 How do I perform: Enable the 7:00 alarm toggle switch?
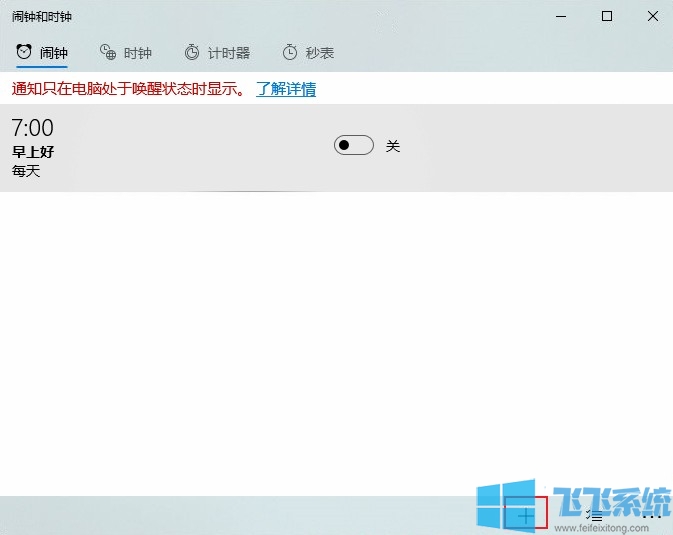353,146
